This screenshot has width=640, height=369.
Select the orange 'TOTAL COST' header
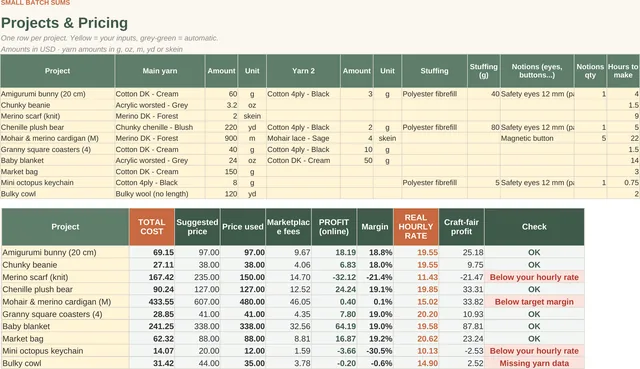(x=152, y=227)
